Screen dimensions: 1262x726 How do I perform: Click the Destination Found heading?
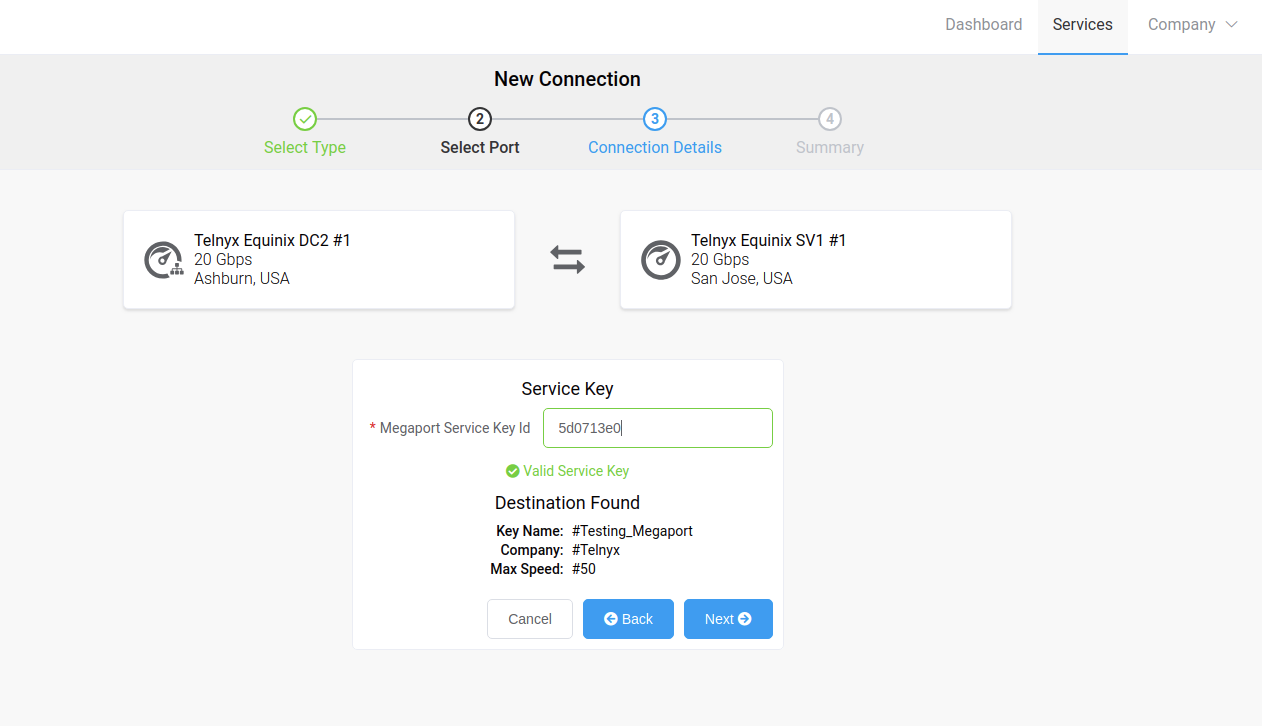coord(567,503)
